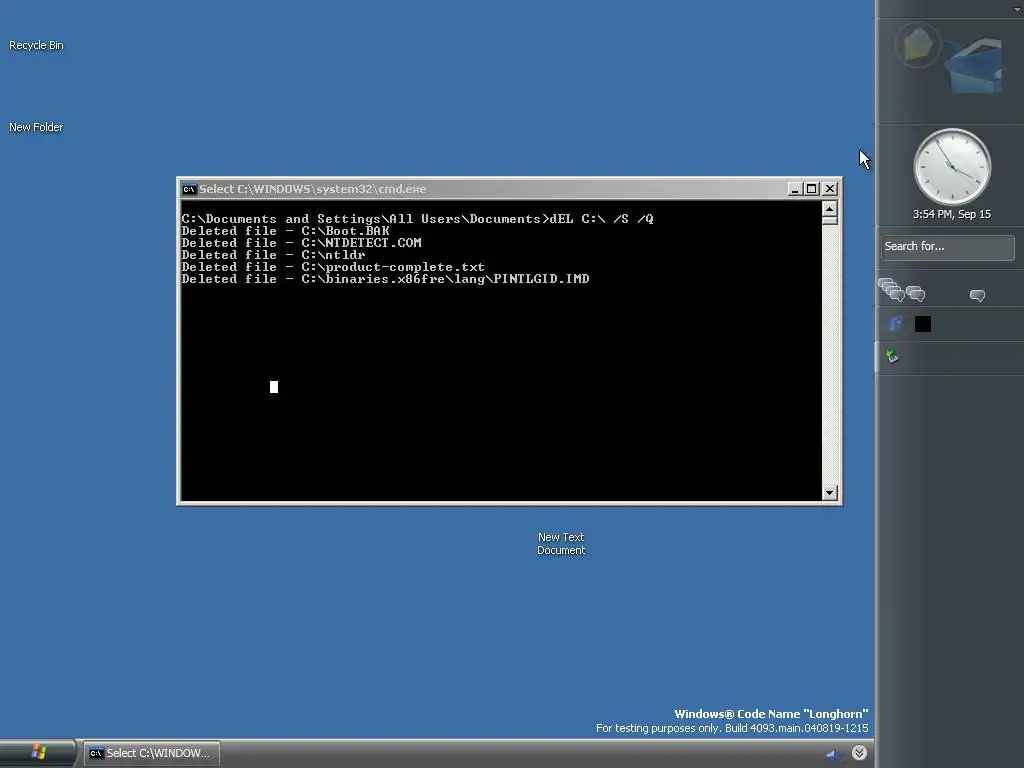1024x768 pixels.
Task: Maximize the cmd.exe window
Action: point(812,189)
